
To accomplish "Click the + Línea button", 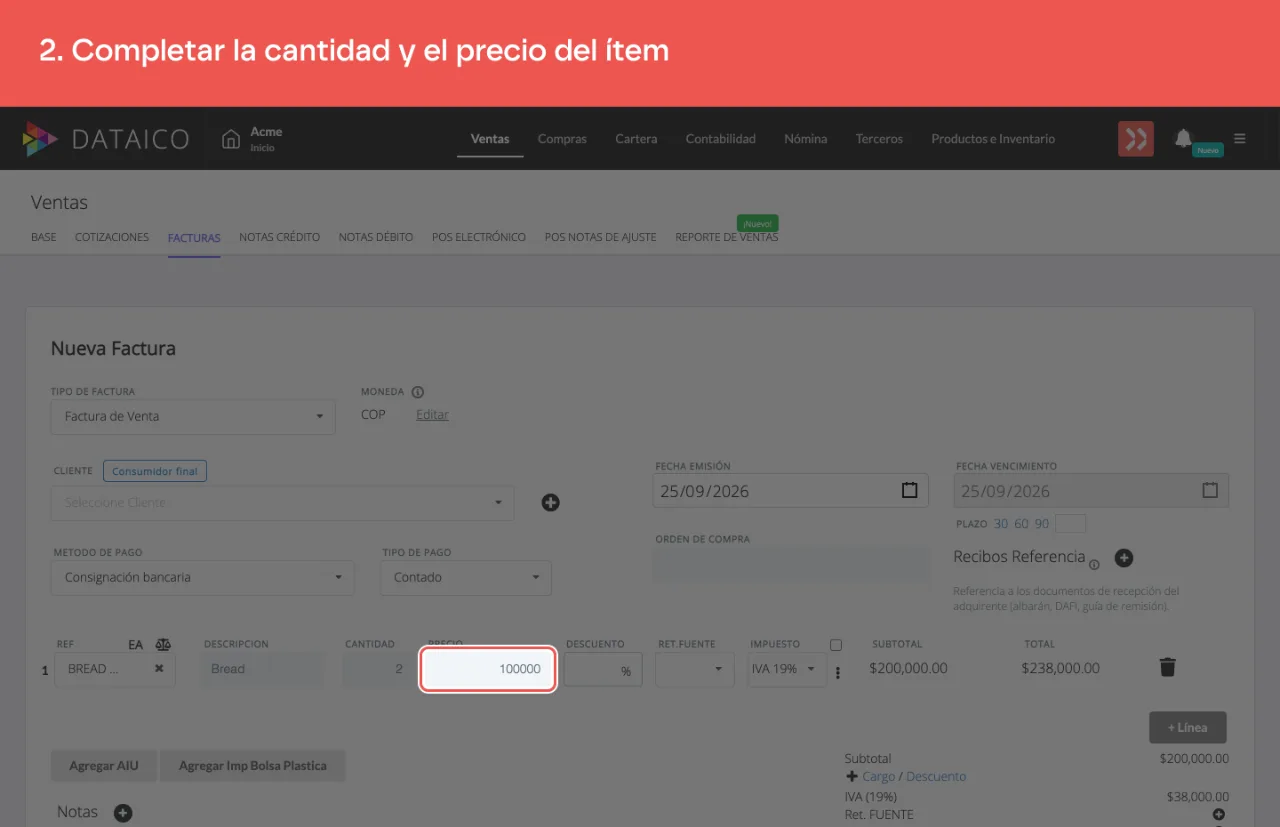I will (1188, 727).
